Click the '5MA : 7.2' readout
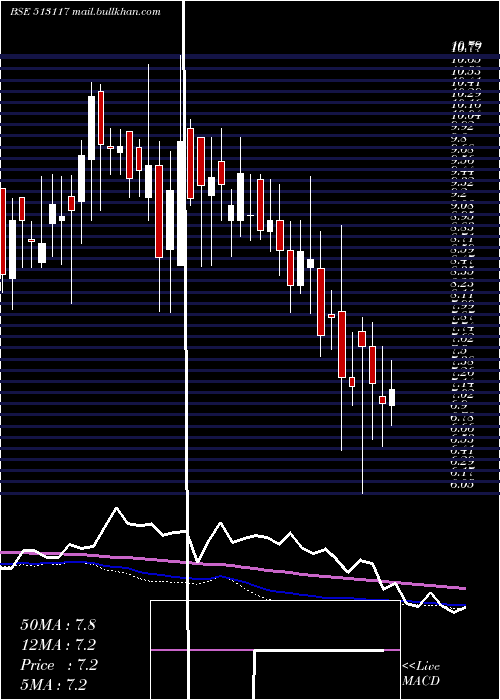500x700 pixels. pos(54,685)
